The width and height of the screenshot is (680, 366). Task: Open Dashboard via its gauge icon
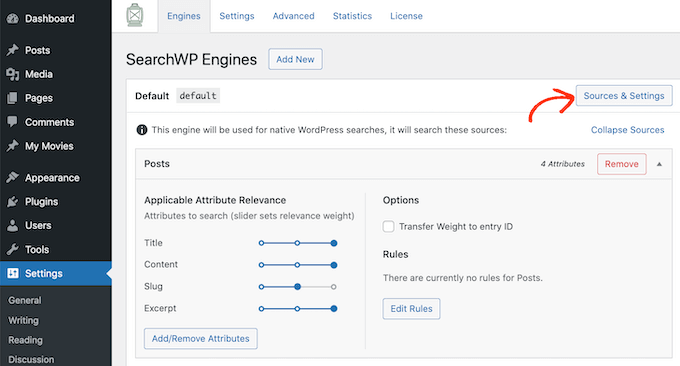point(13,19)
